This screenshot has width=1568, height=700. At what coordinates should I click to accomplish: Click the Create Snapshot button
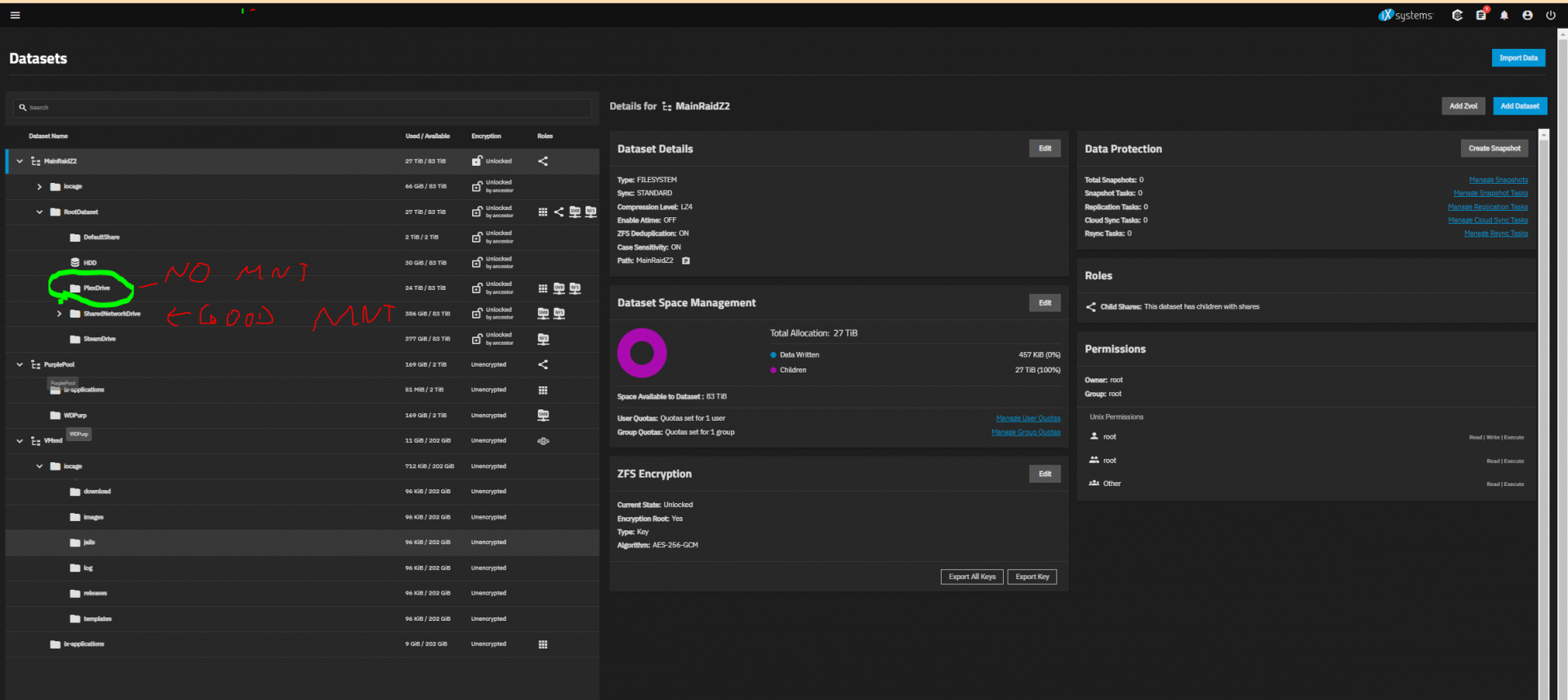pos(1494,149)
